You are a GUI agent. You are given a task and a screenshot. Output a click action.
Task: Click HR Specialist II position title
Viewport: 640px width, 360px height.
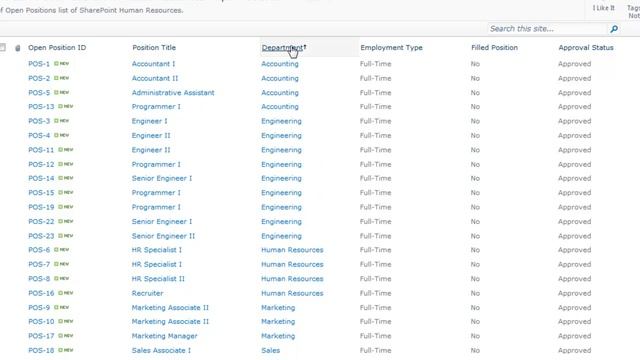(158, 279)
